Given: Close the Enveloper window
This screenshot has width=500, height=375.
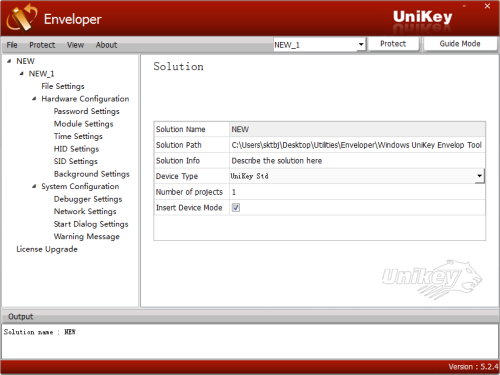Looking at the screenshot, I should tap(487, 6).
